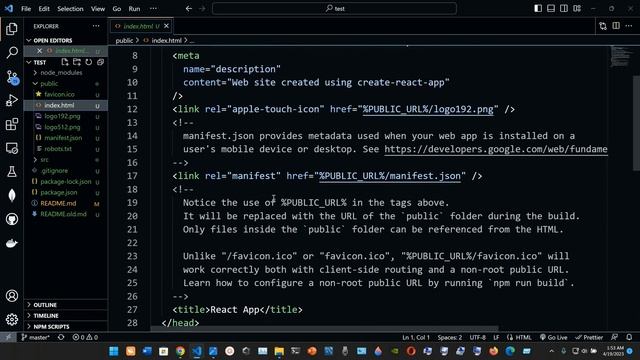Open the Accounts menu

12,296
